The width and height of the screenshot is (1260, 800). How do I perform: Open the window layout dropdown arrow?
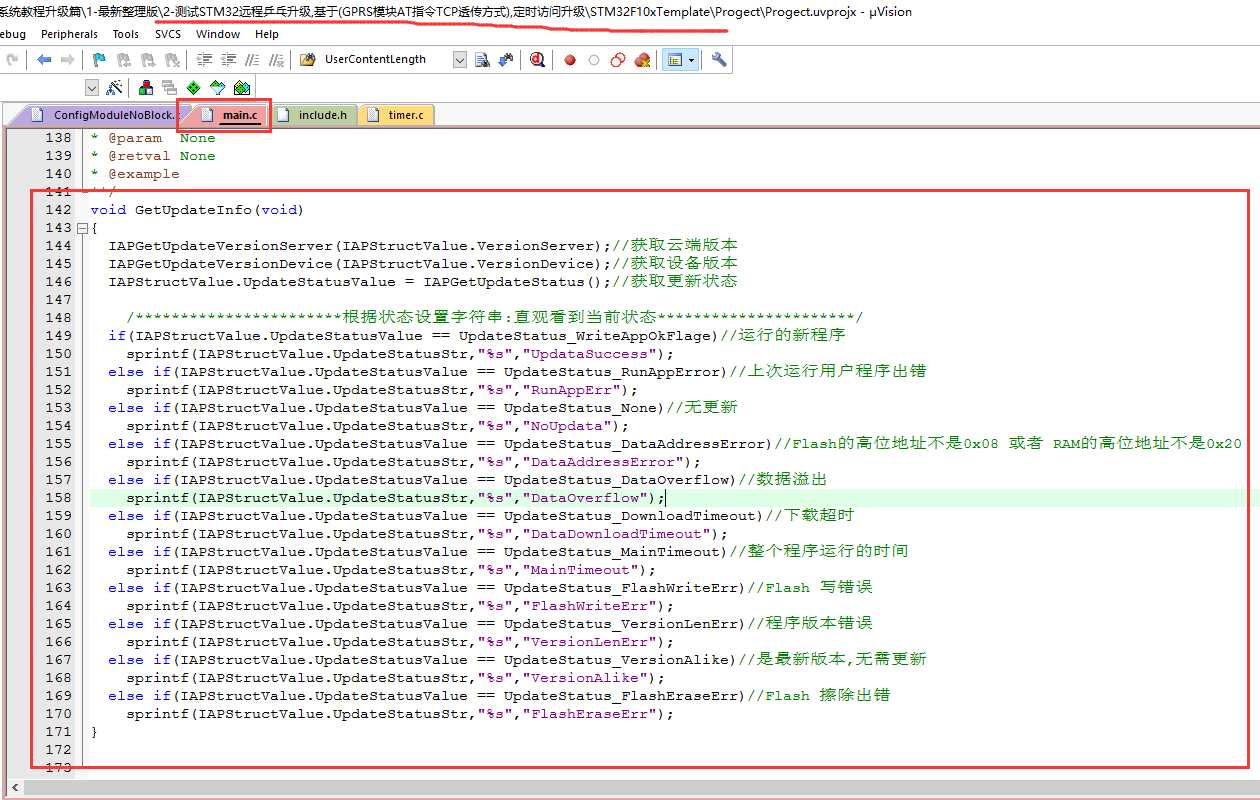pyautogui.click(x=691, y=60)
